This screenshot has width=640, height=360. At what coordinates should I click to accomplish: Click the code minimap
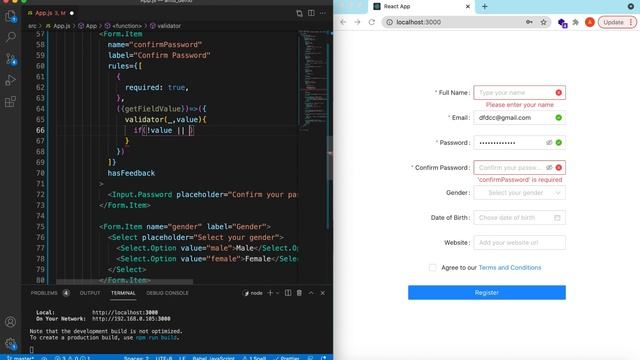(313, 80)
